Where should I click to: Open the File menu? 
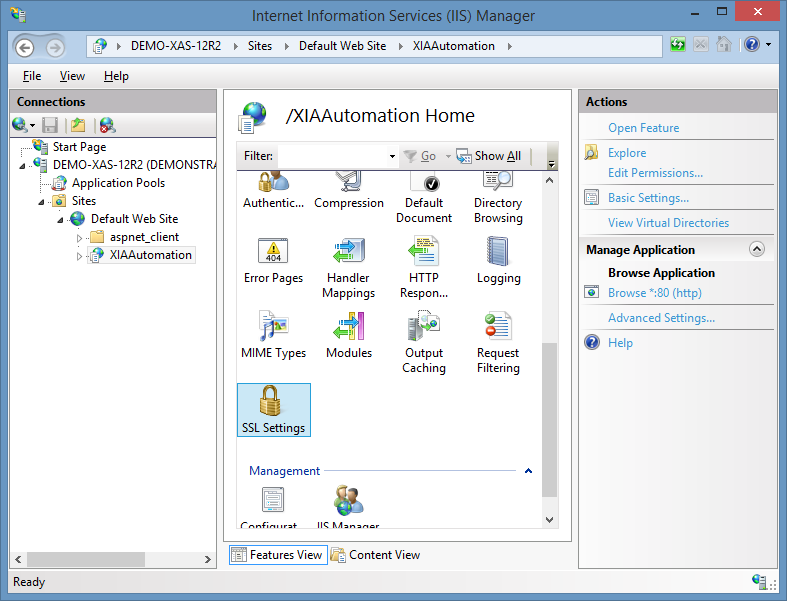tap(32, 76)
